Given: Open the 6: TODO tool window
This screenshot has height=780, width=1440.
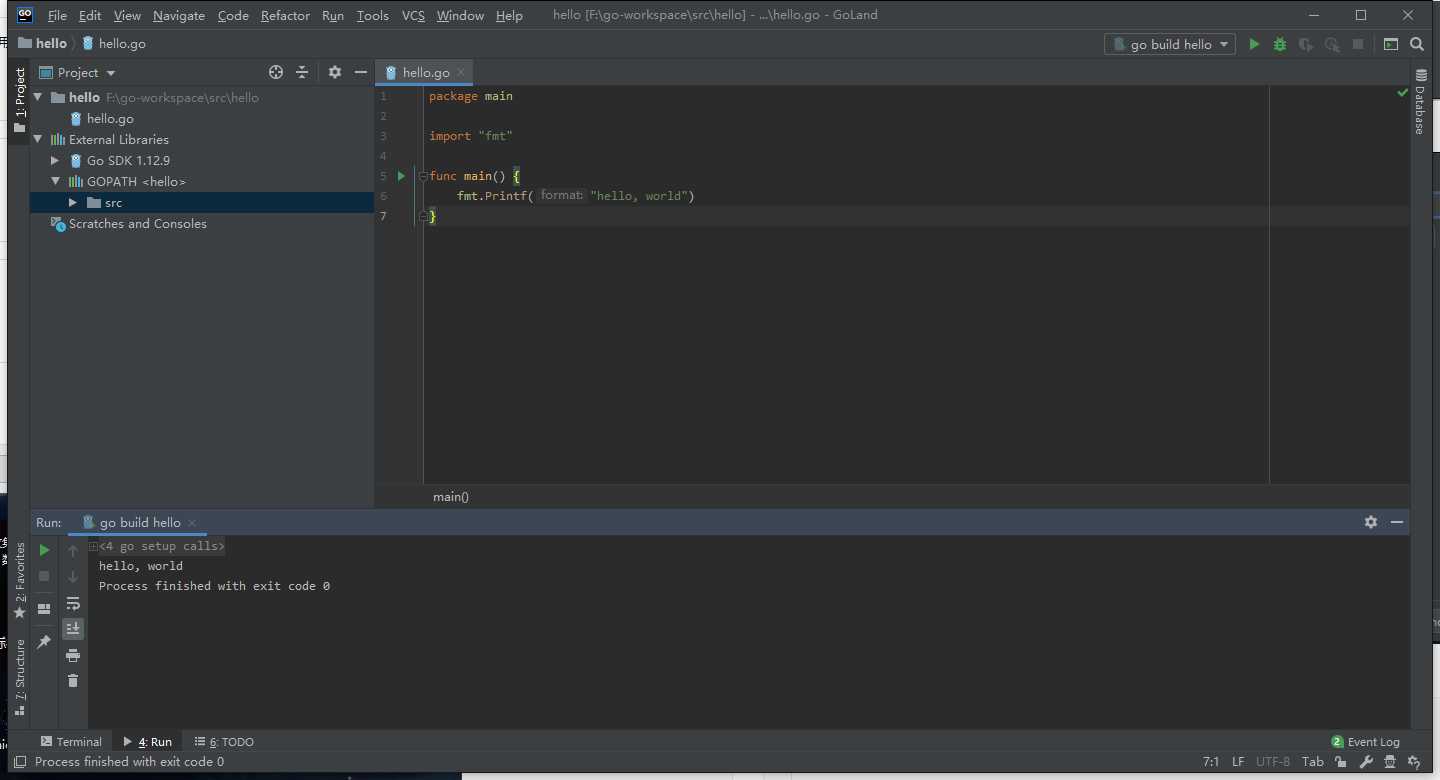Looking at the screenshot, I should 224,742.
